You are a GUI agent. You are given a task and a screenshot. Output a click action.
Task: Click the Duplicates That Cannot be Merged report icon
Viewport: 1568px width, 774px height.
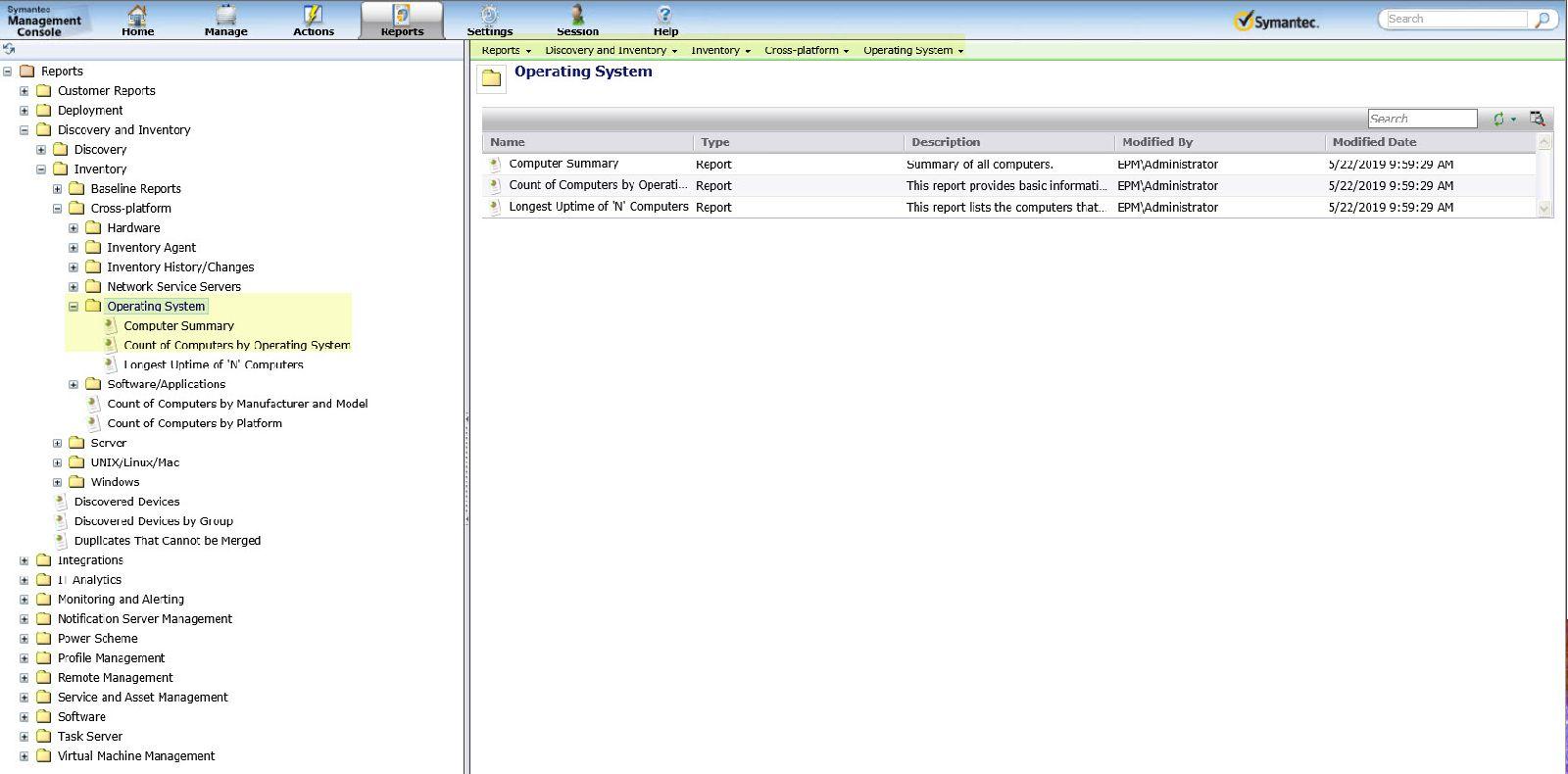61,541
